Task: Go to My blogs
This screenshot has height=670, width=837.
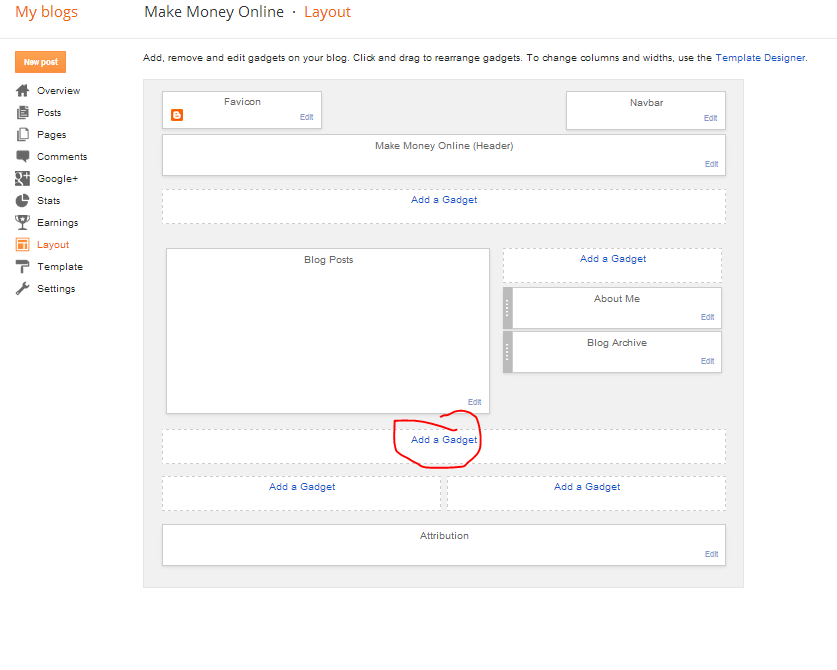Action: tap(46, 13)
